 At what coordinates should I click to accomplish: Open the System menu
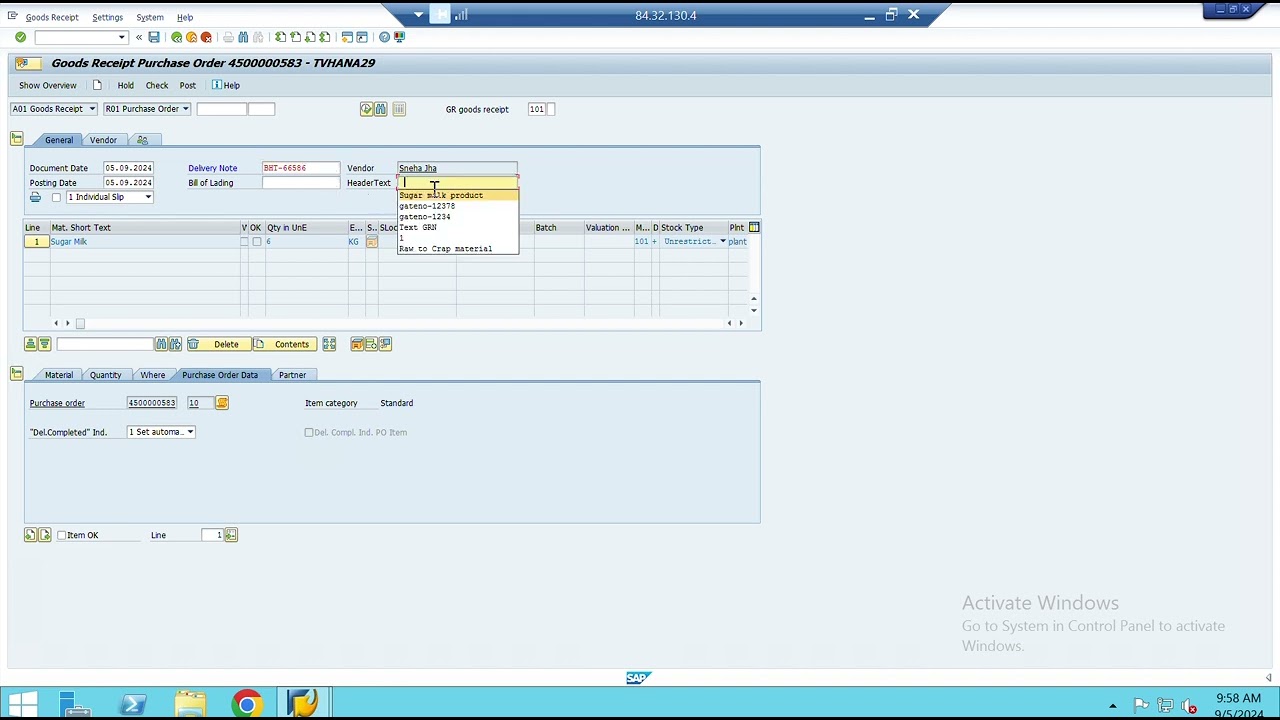150,17
